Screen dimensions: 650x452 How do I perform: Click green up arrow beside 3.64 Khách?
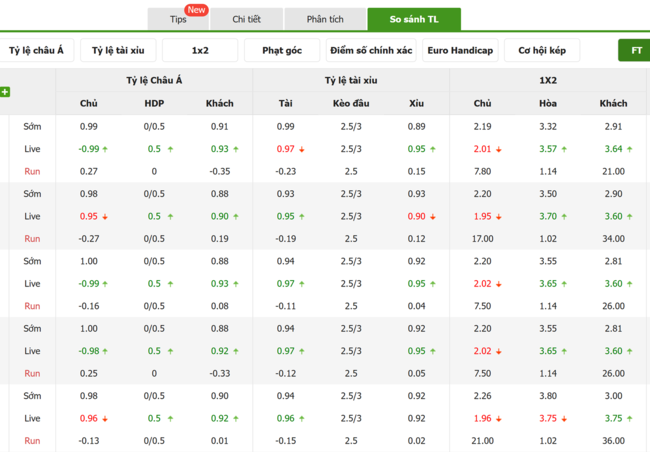coord(630,149)
